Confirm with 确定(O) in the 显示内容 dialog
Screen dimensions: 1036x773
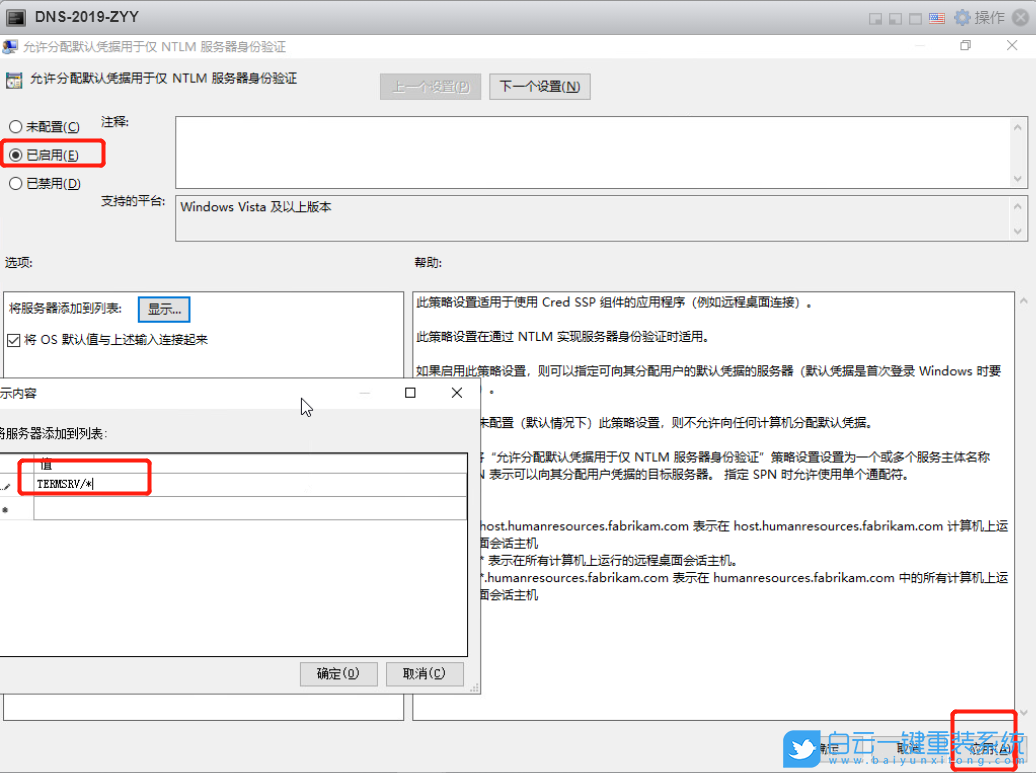click(x=338, y=673)
